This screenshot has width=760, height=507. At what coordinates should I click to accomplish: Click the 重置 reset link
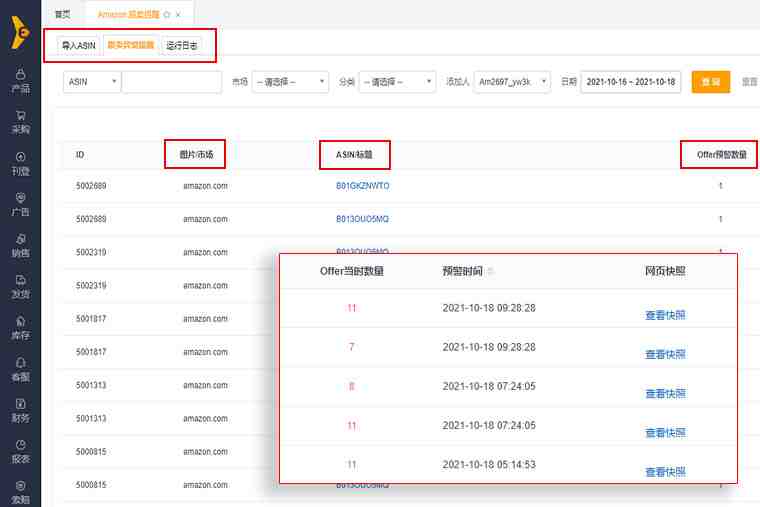(x=749, y=82)
